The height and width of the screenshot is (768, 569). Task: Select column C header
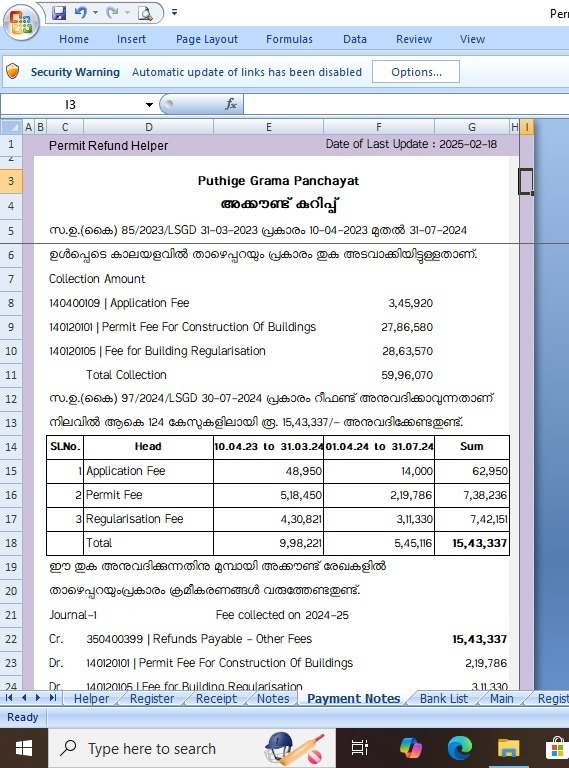click(x=65, y=127)
